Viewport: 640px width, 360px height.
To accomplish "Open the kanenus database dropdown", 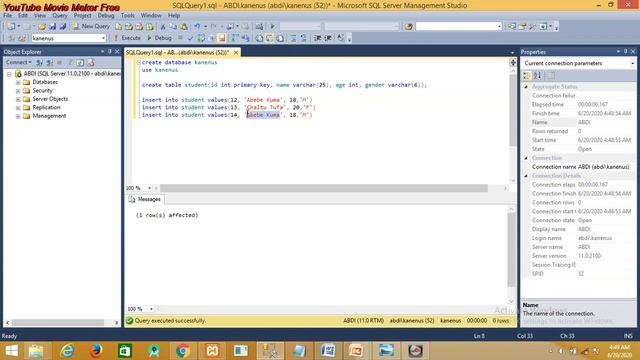I will tap(103, 38).
